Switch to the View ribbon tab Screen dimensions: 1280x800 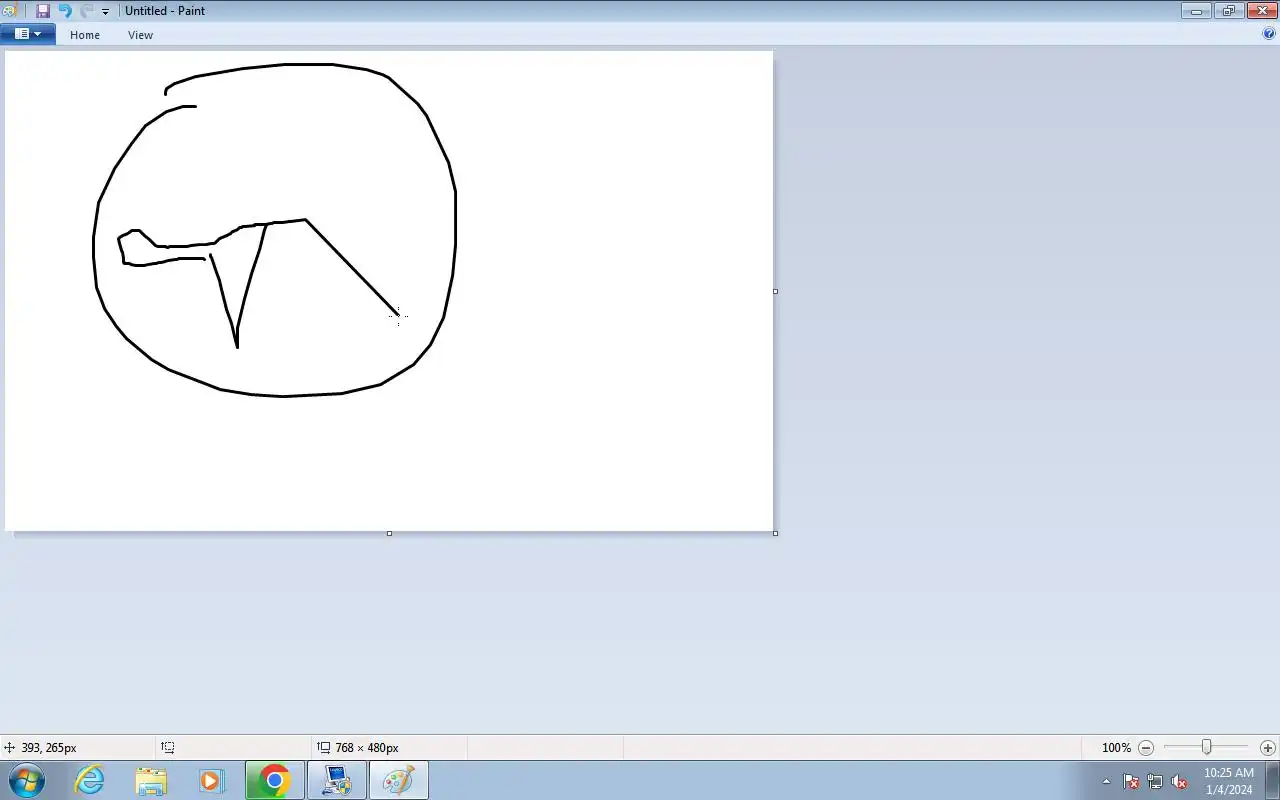pyautogui.click(x=140, y=35)
